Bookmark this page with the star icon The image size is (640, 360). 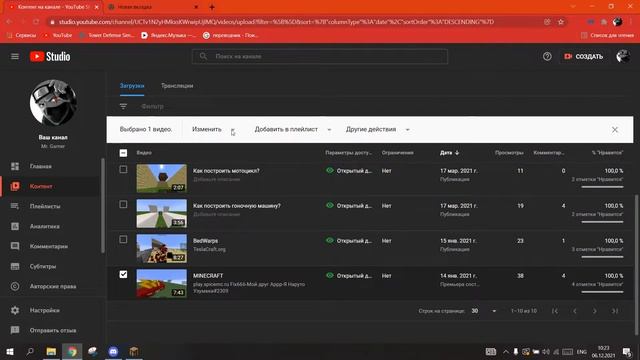pos(561,22)
